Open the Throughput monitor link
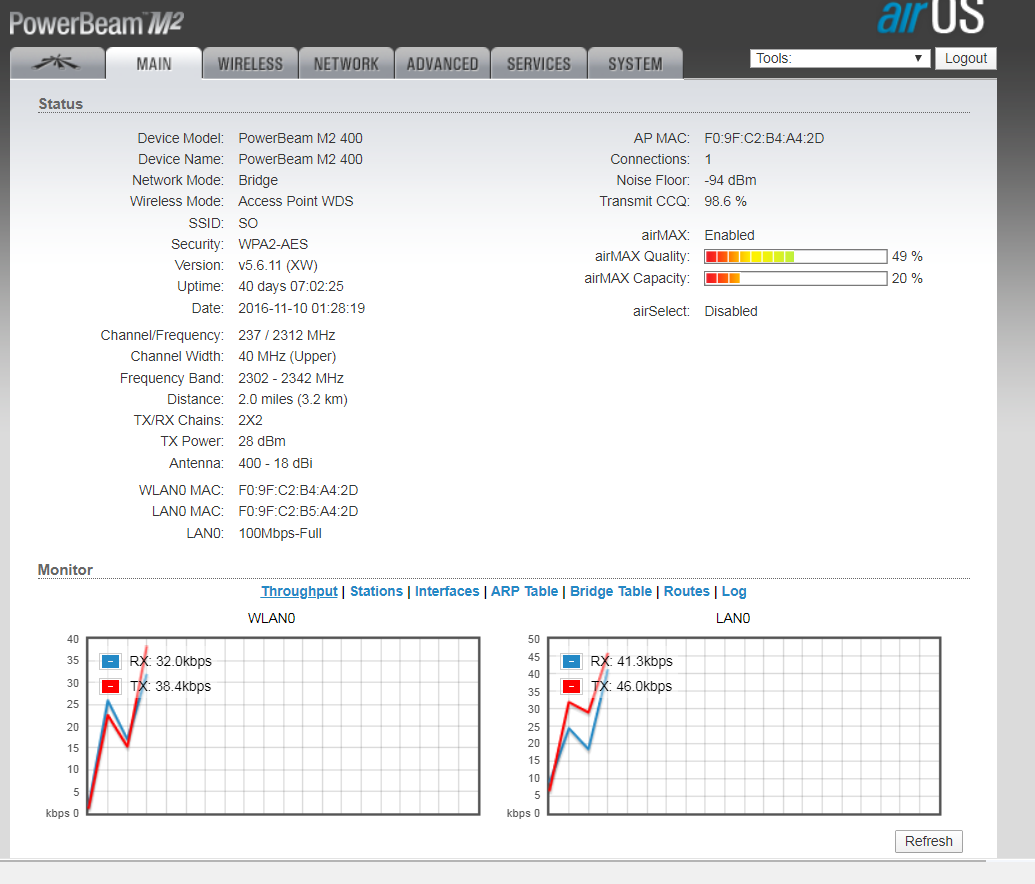Screen dimensions: 1035x884 [x=299, y=592]
